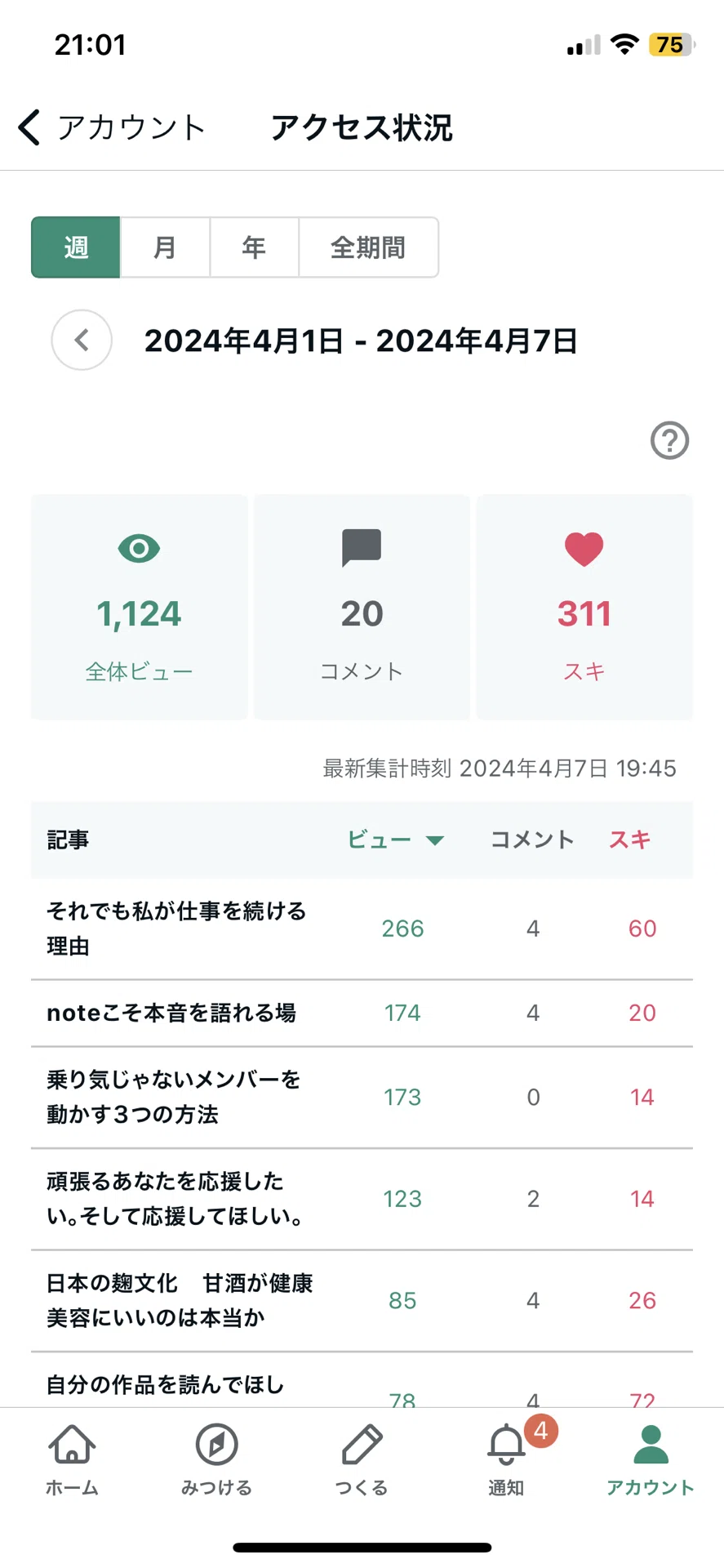Sort by the ビュー column arrow
Image resolution: width=724 pixels, height=1568 pixels.
pyautogui.click(x=435, y=840)
